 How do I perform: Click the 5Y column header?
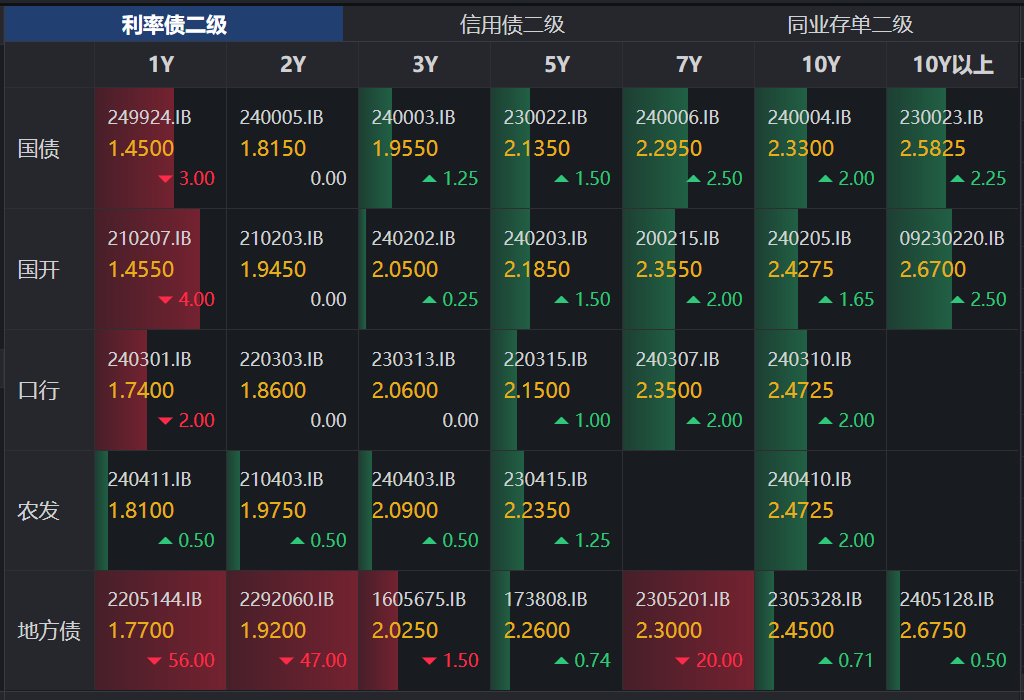[x=557, y=65]
